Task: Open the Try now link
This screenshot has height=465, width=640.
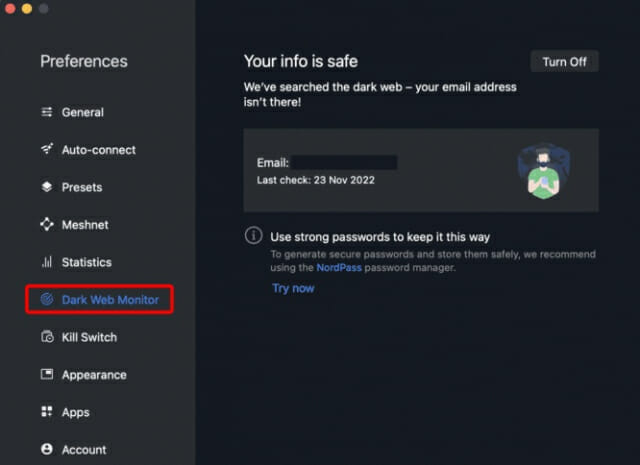Action: click(293, 288)
